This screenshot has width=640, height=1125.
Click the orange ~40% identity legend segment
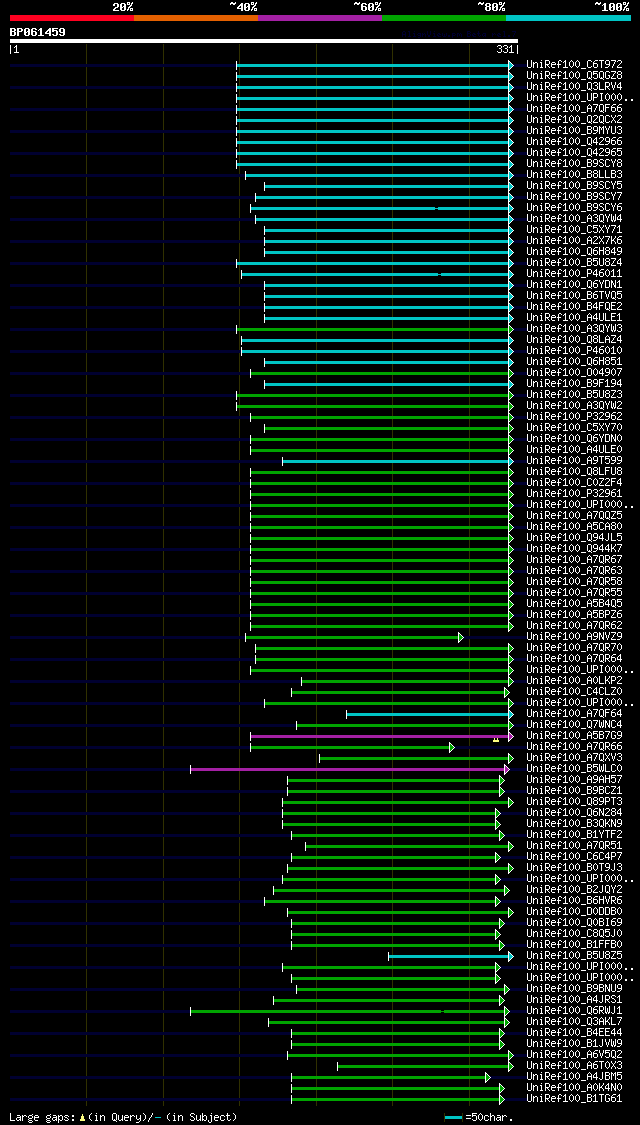tap(196, 17)
